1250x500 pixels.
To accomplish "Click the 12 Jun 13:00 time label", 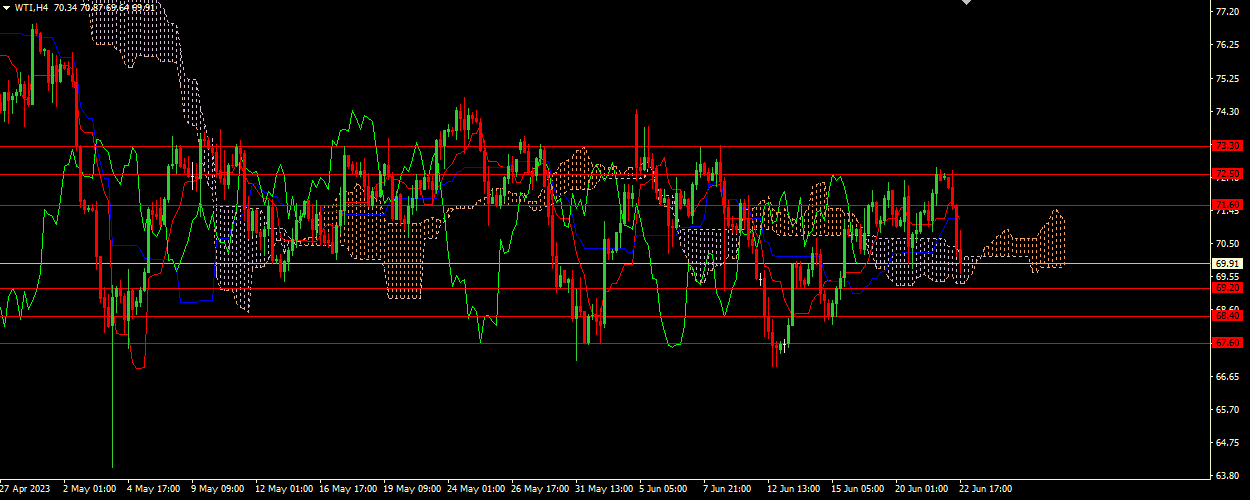I will click(x=795, y=489).
